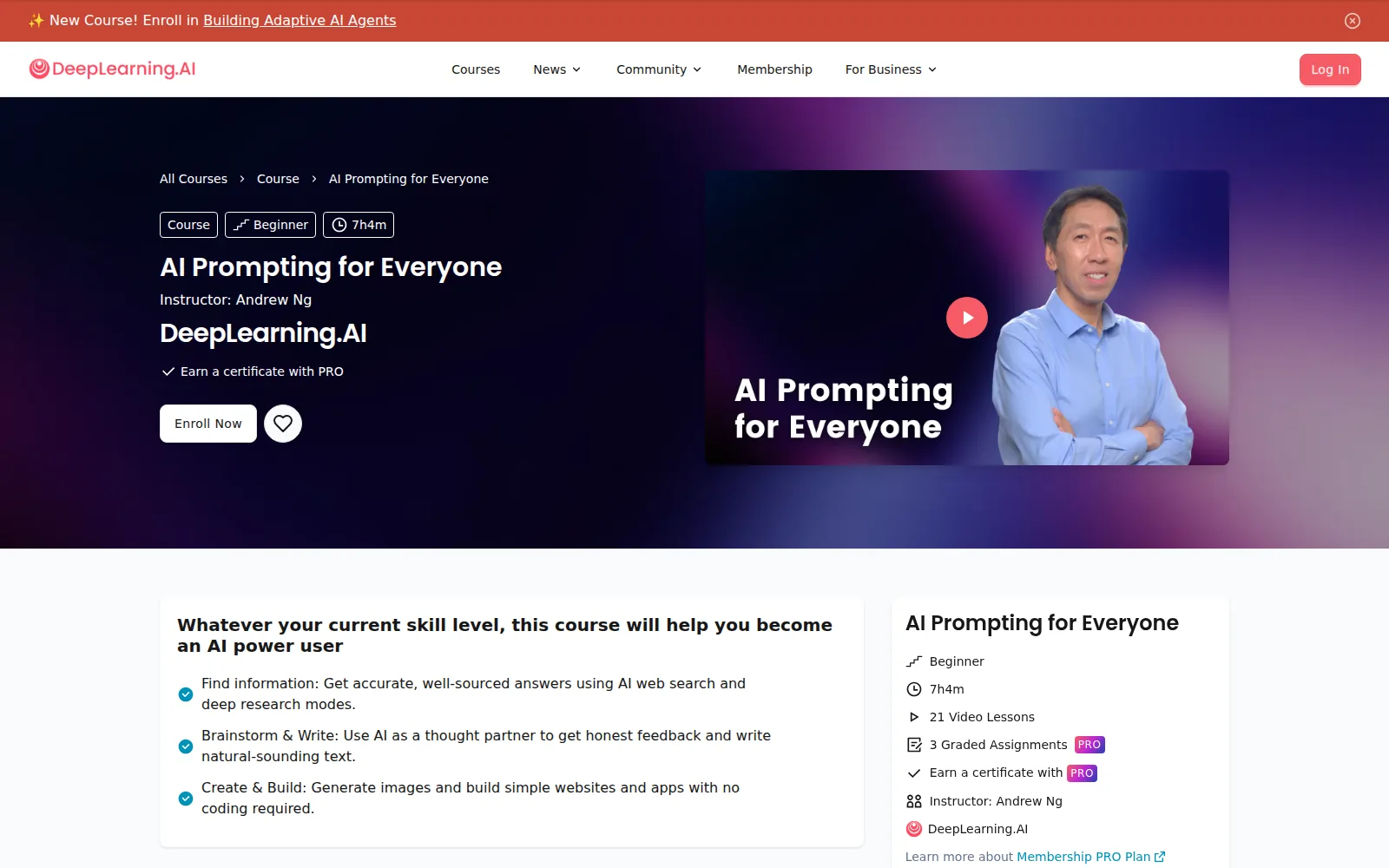
Task: Click the Log In button
Action: [1330, 69]
